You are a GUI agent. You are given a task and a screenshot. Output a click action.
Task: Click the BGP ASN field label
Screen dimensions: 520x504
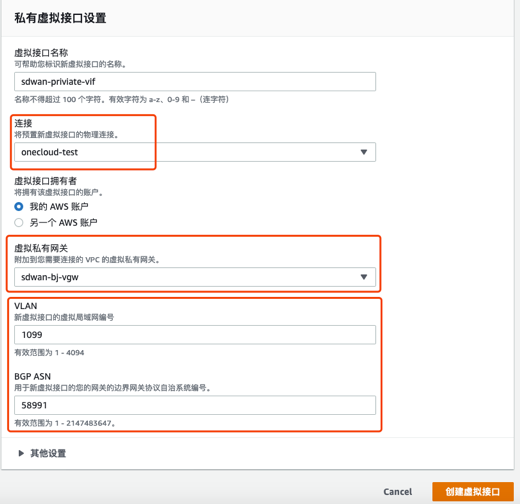32,376
